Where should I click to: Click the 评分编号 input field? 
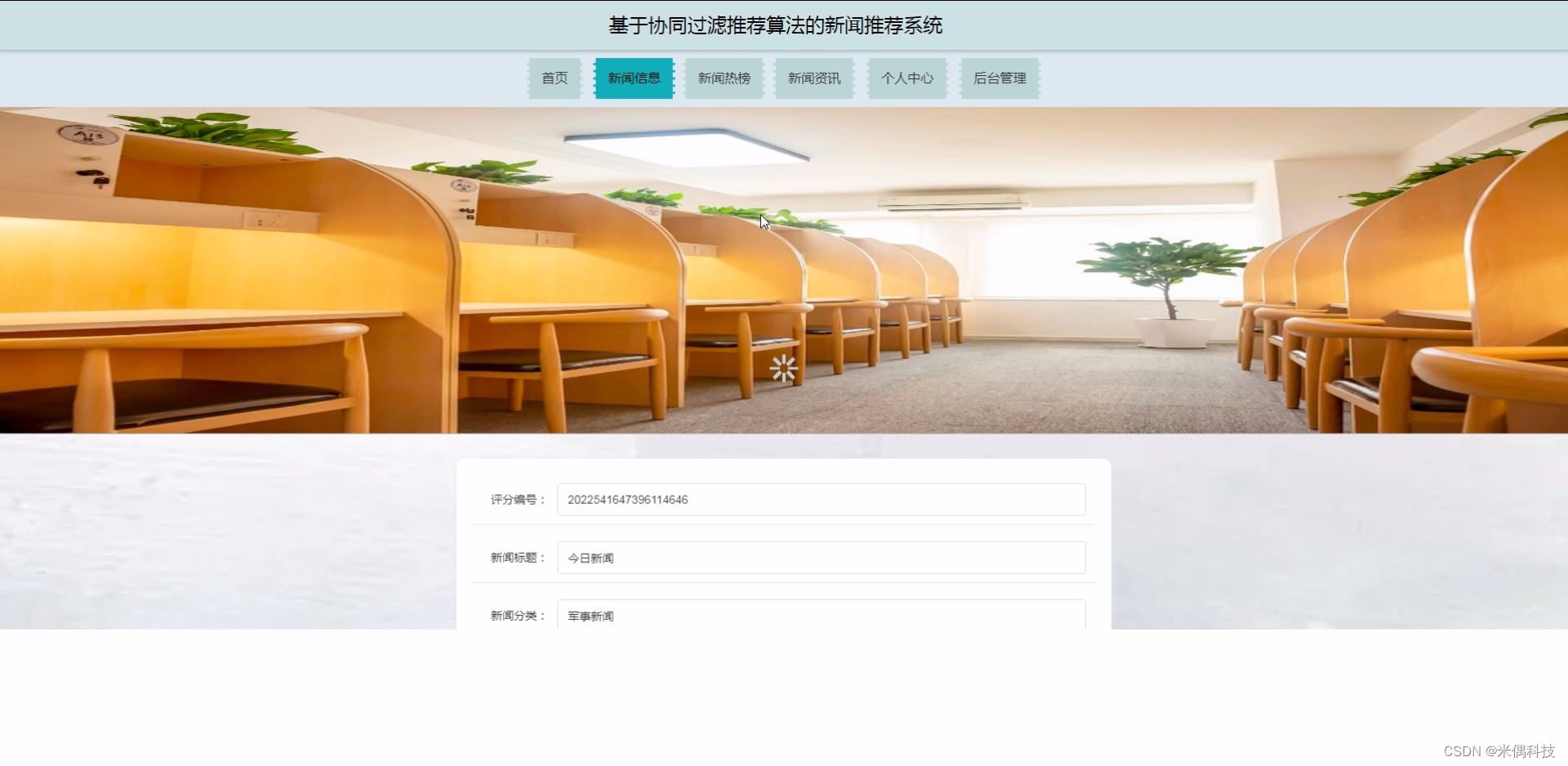coord(821,499)
